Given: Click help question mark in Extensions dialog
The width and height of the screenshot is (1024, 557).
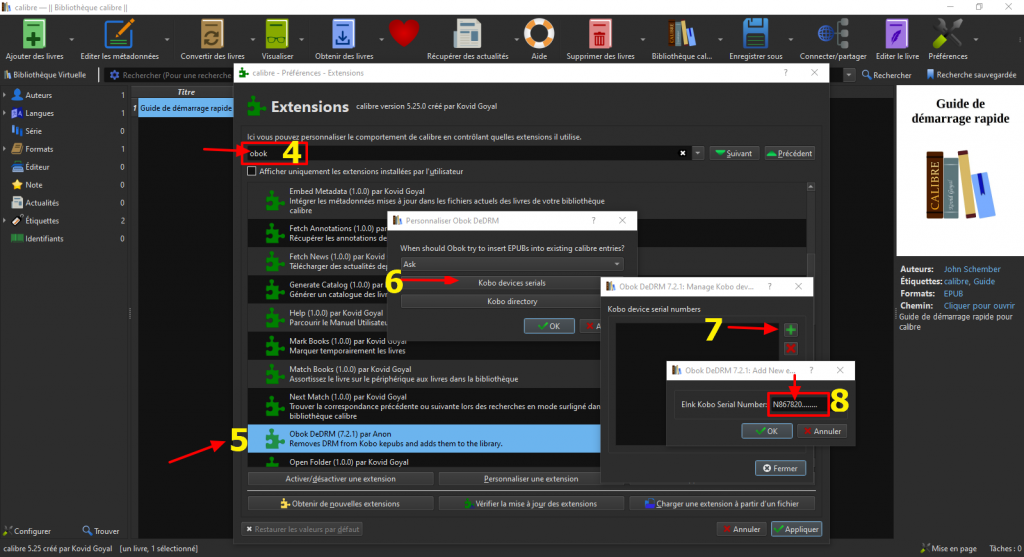Looking at the screenshot, I should point(785,73).
